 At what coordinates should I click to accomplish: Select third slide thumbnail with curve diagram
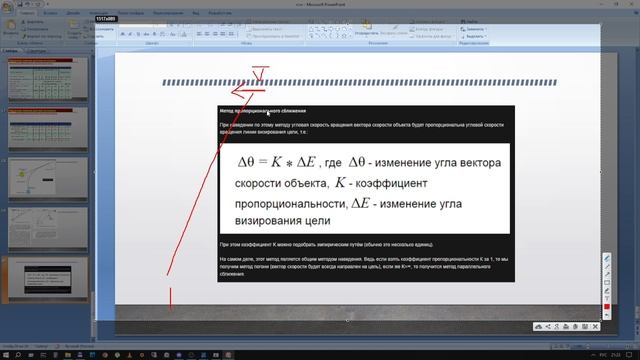click(x=48, y=179)
